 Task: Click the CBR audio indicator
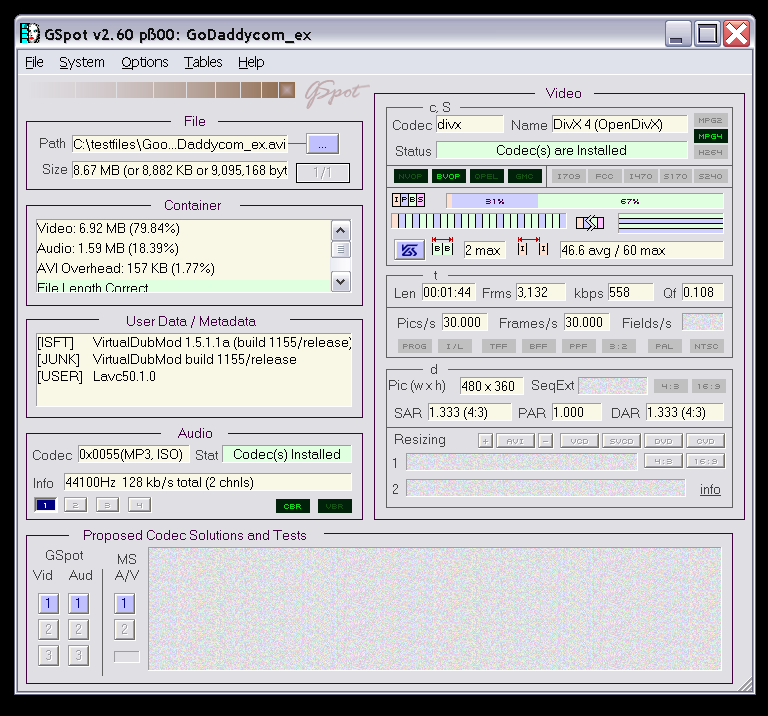tap(292, 506)
